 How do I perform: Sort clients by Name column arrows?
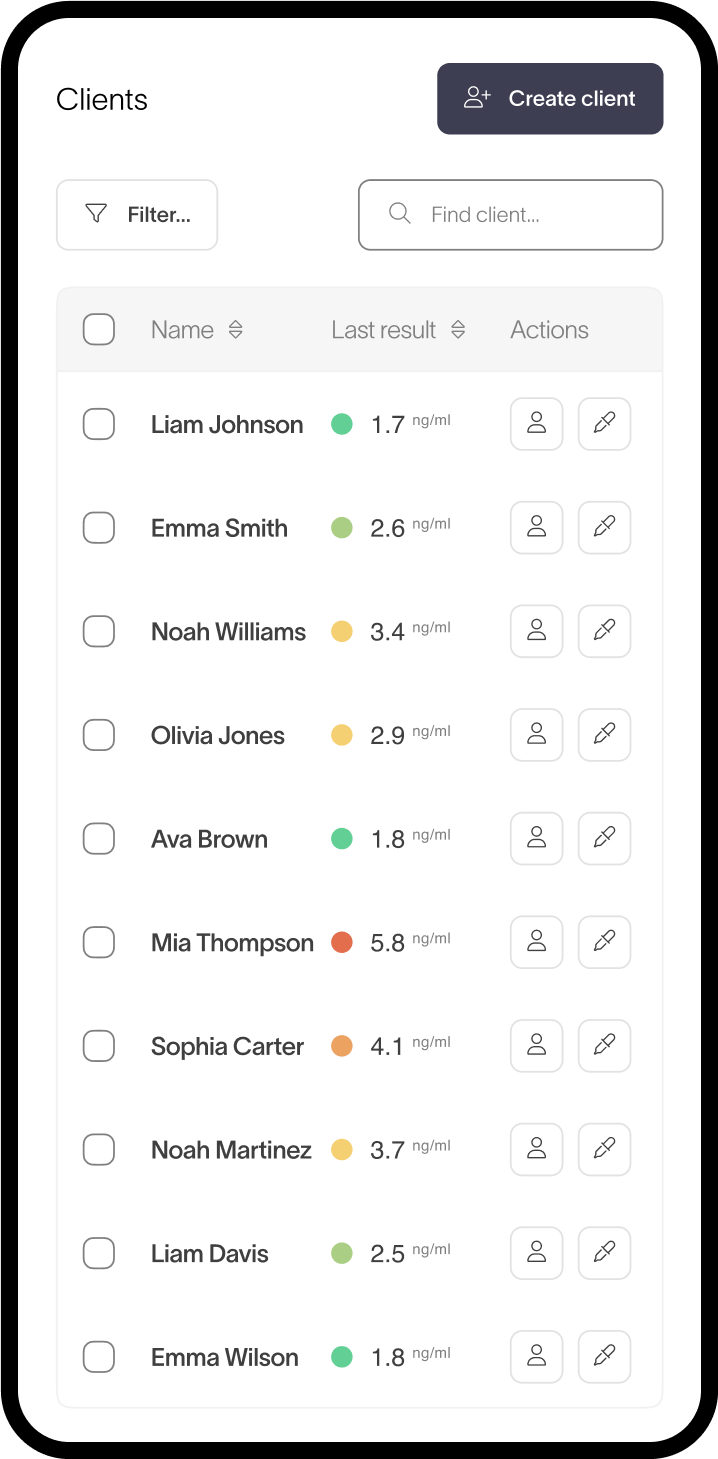(236, 330)
